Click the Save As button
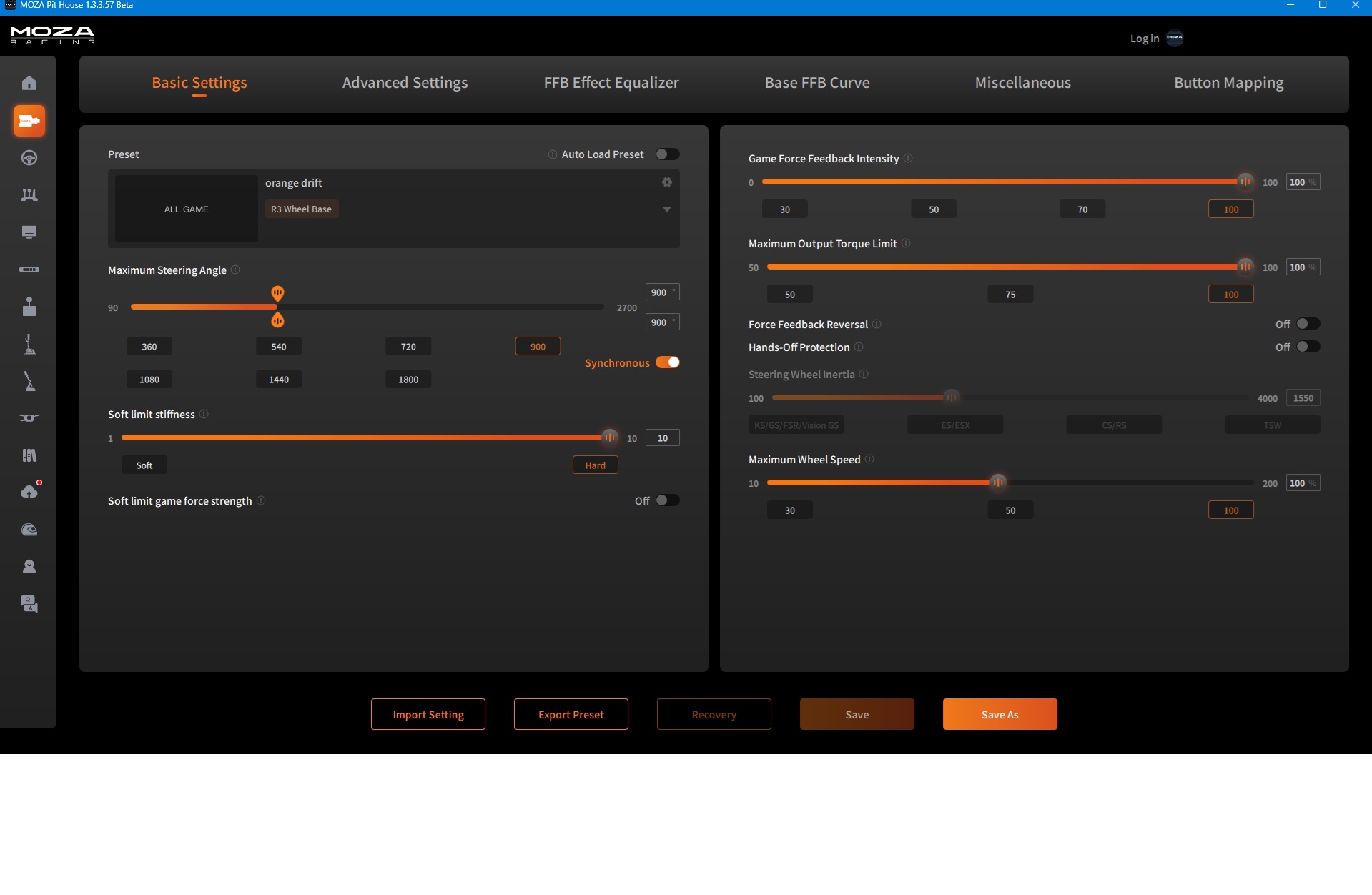 click(x=1000, y=714)
